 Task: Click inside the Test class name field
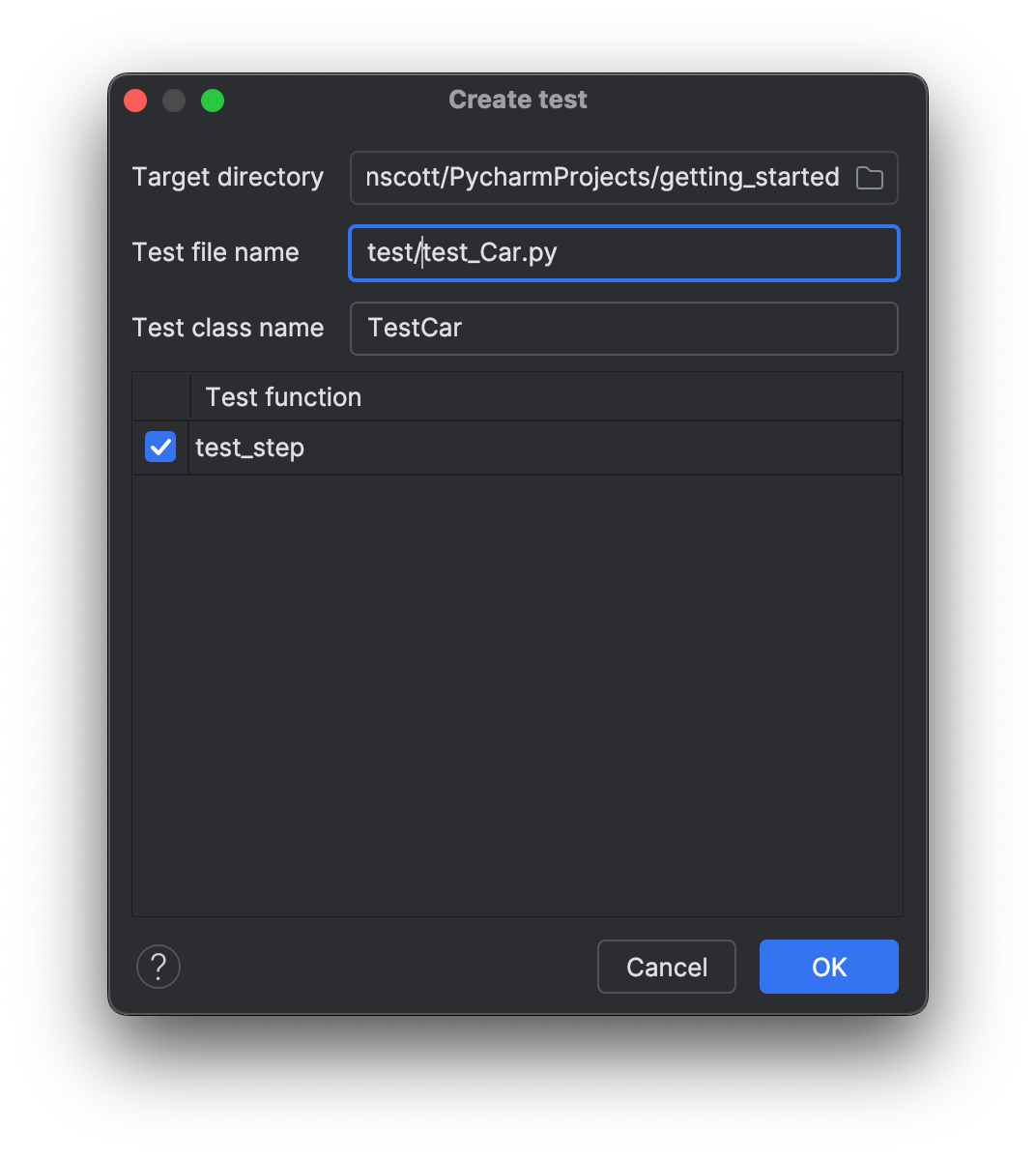623,329
